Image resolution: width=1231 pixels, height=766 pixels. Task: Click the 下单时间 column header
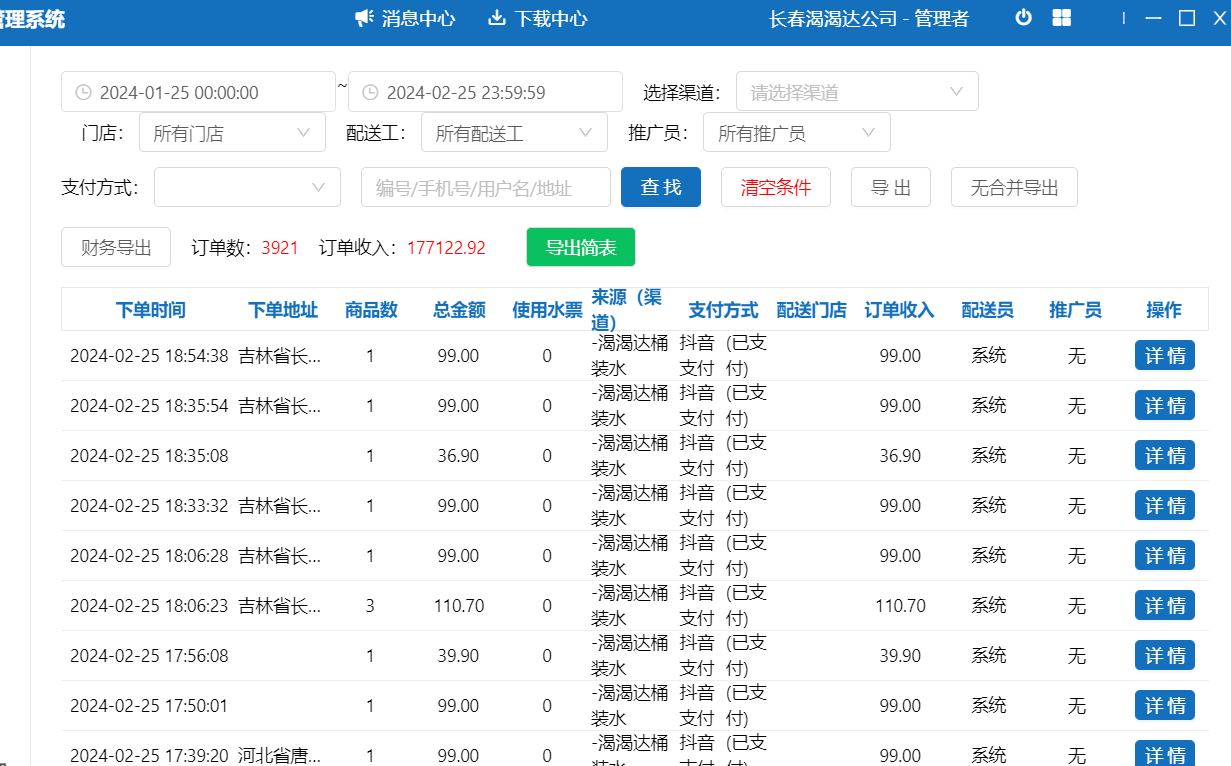(150, 310)
